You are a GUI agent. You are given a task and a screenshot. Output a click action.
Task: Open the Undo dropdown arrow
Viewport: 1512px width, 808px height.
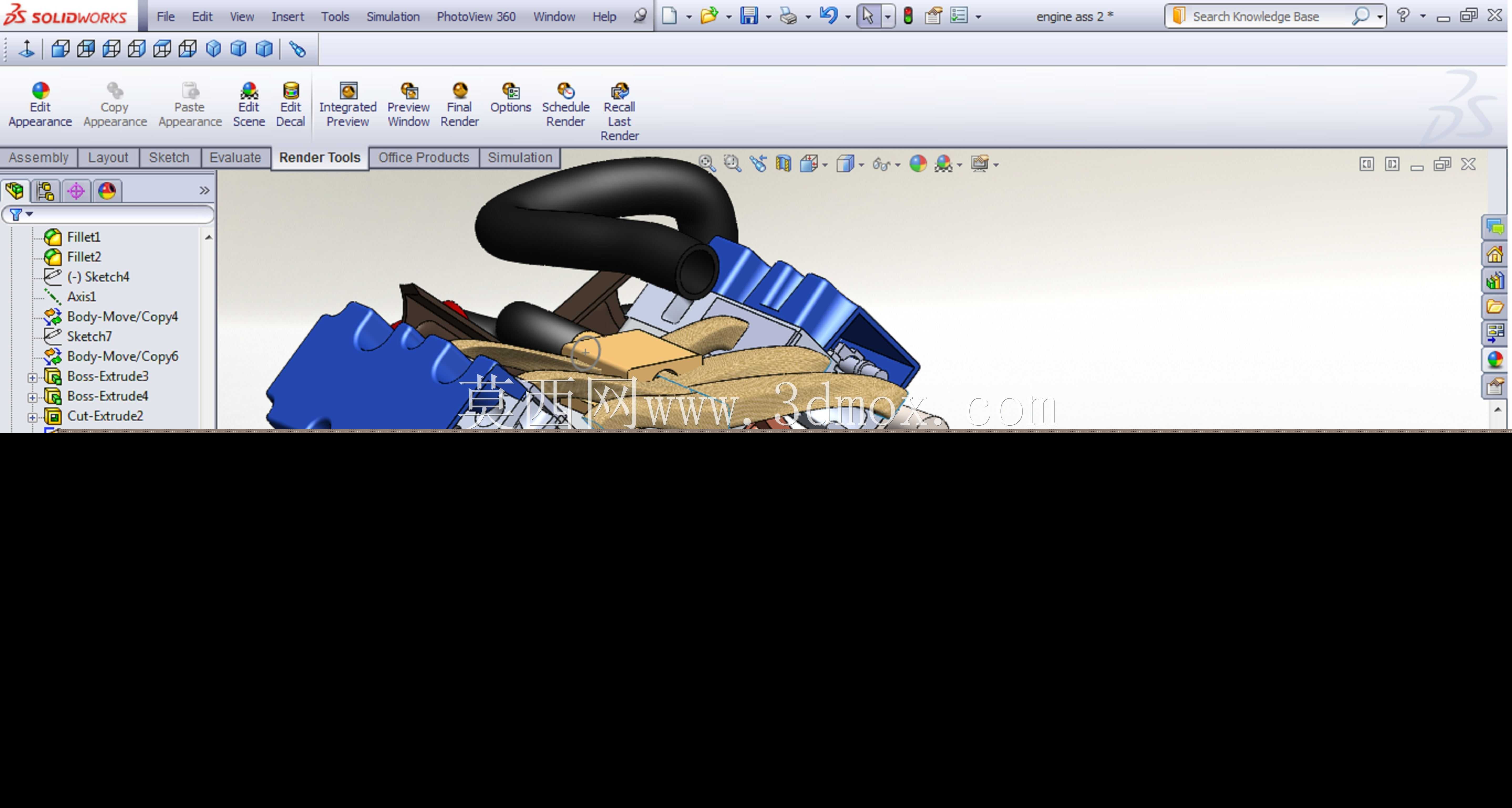(847, 17)
